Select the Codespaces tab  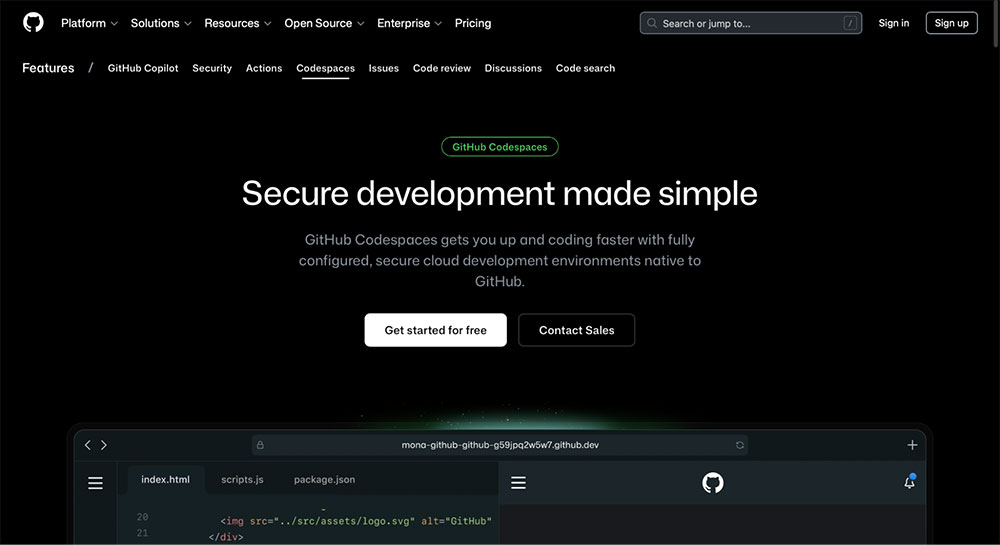tap(325, 68)
